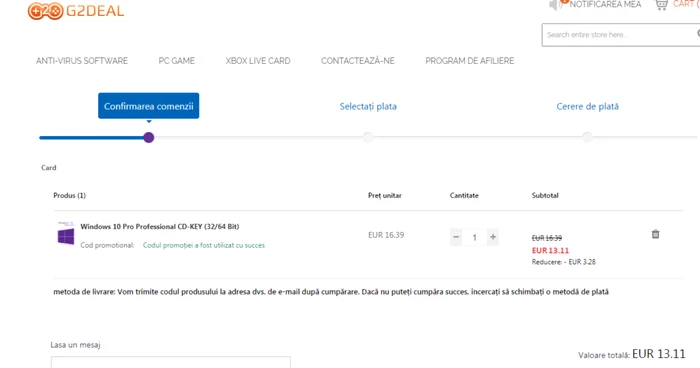
Task: Open the notifications speaker icon
Action: pyautogui.click(x=555, y=5)
